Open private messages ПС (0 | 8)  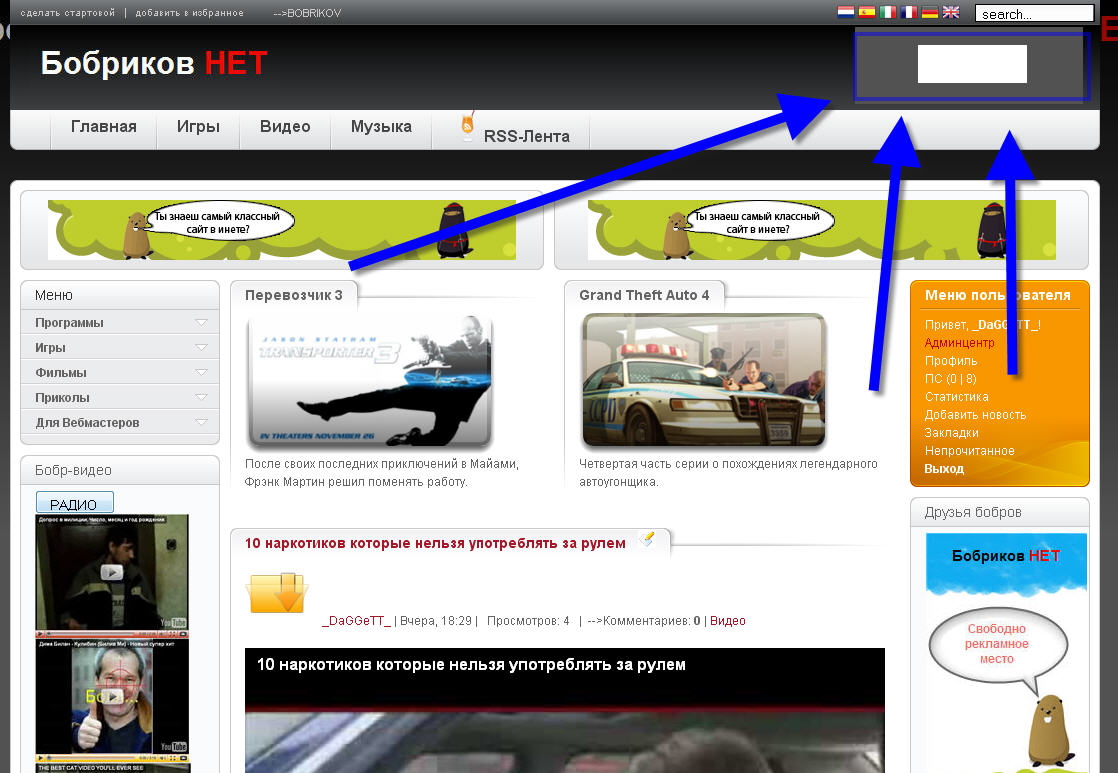(950, 379)
